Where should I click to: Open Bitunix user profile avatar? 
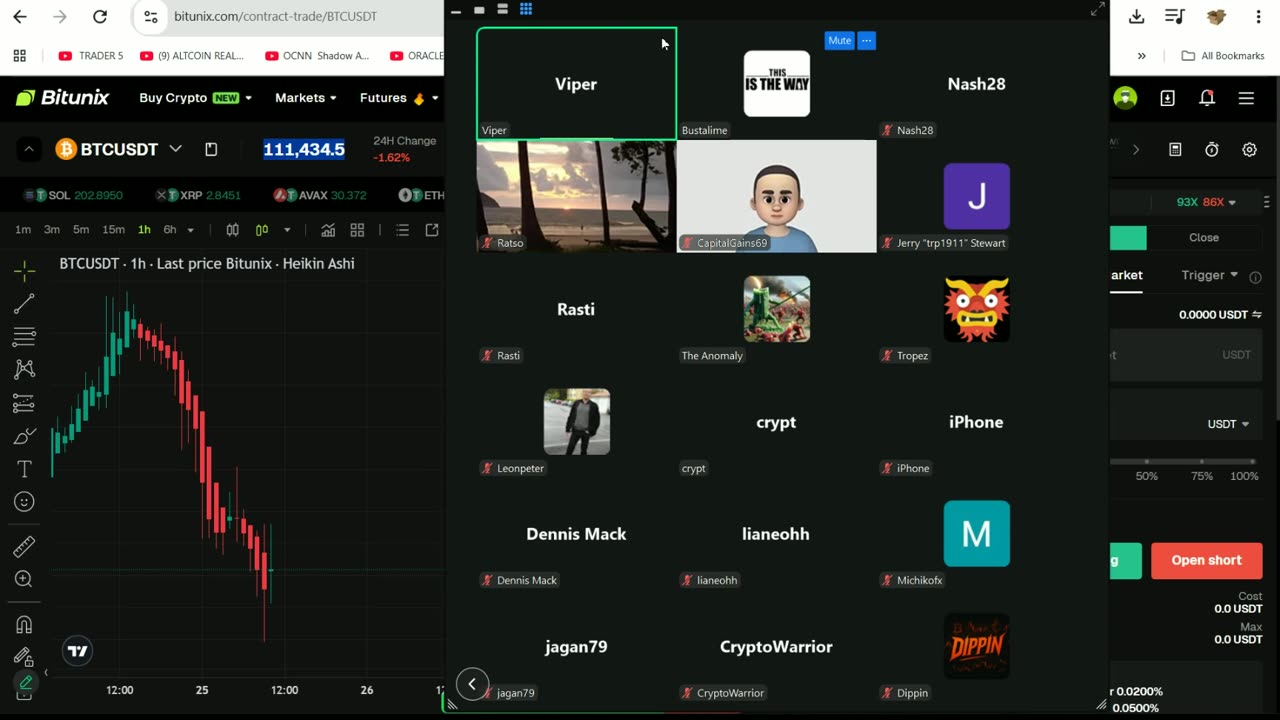(x=1125, y=98)
